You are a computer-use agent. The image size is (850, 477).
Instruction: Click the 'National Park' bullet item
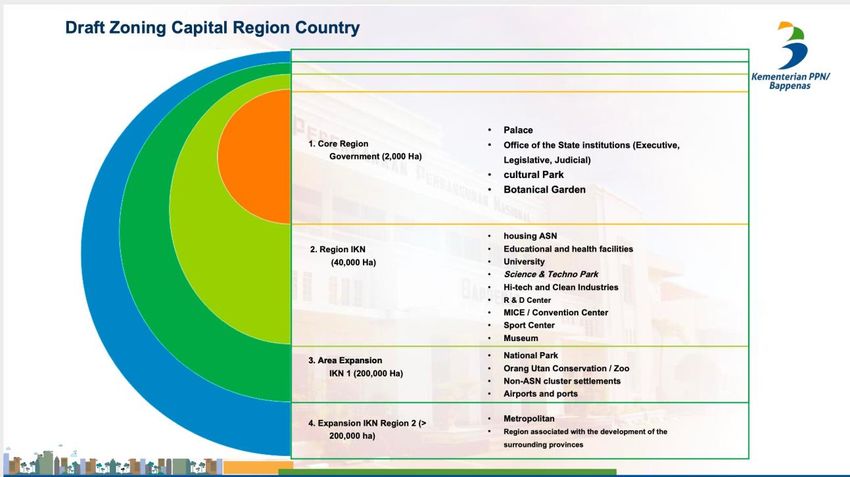point(530,356)
